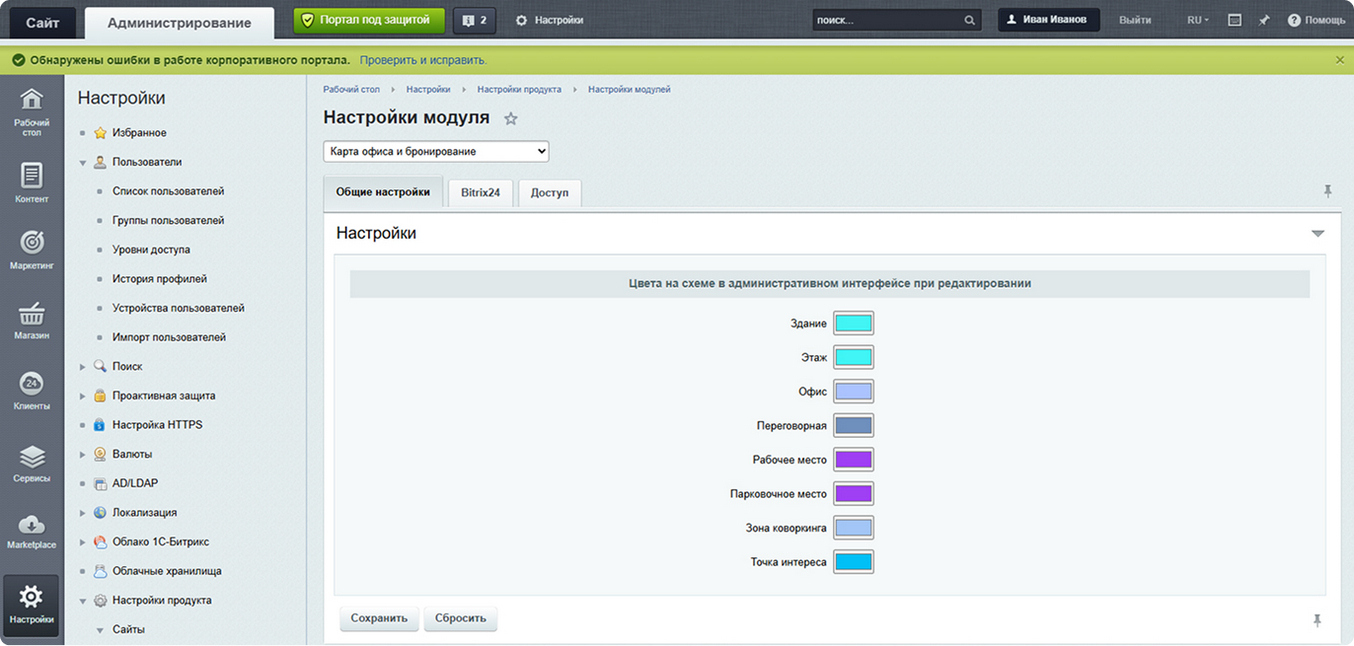The image size is (1354, 646).
Task: Open the Маркетинг sidebar section
Action: coord(32,250)
